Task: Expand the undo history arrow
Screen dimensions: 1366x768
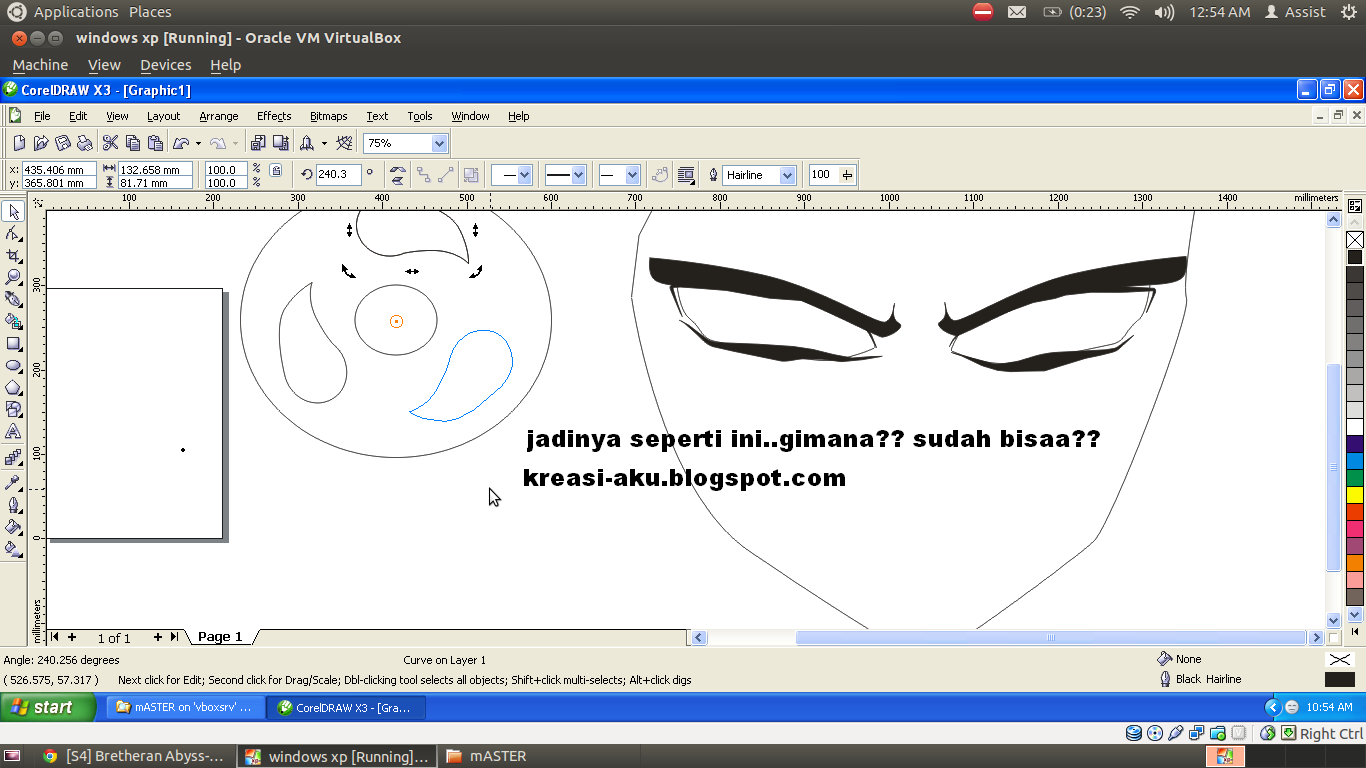Action: 198,143
